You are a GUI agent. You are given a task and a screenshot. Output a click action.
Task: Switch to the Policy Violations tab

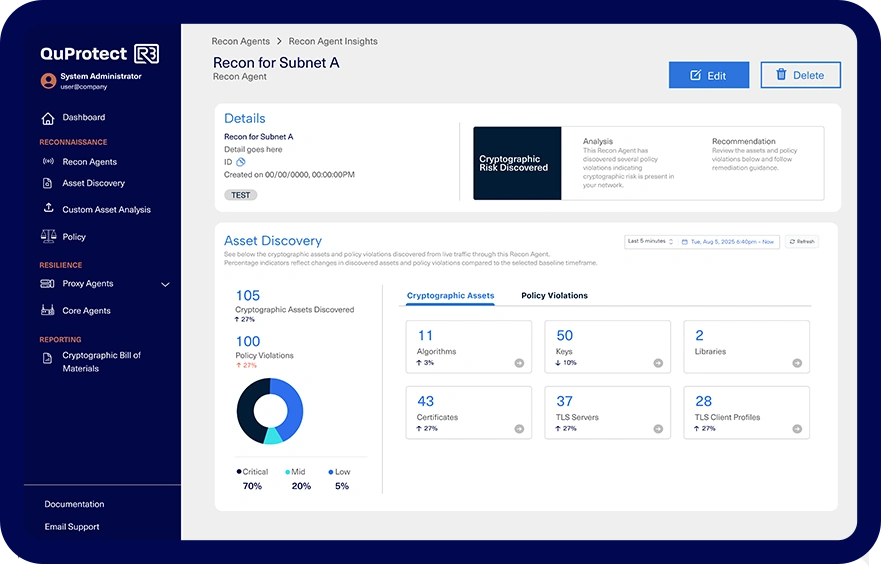coord(554,296)
